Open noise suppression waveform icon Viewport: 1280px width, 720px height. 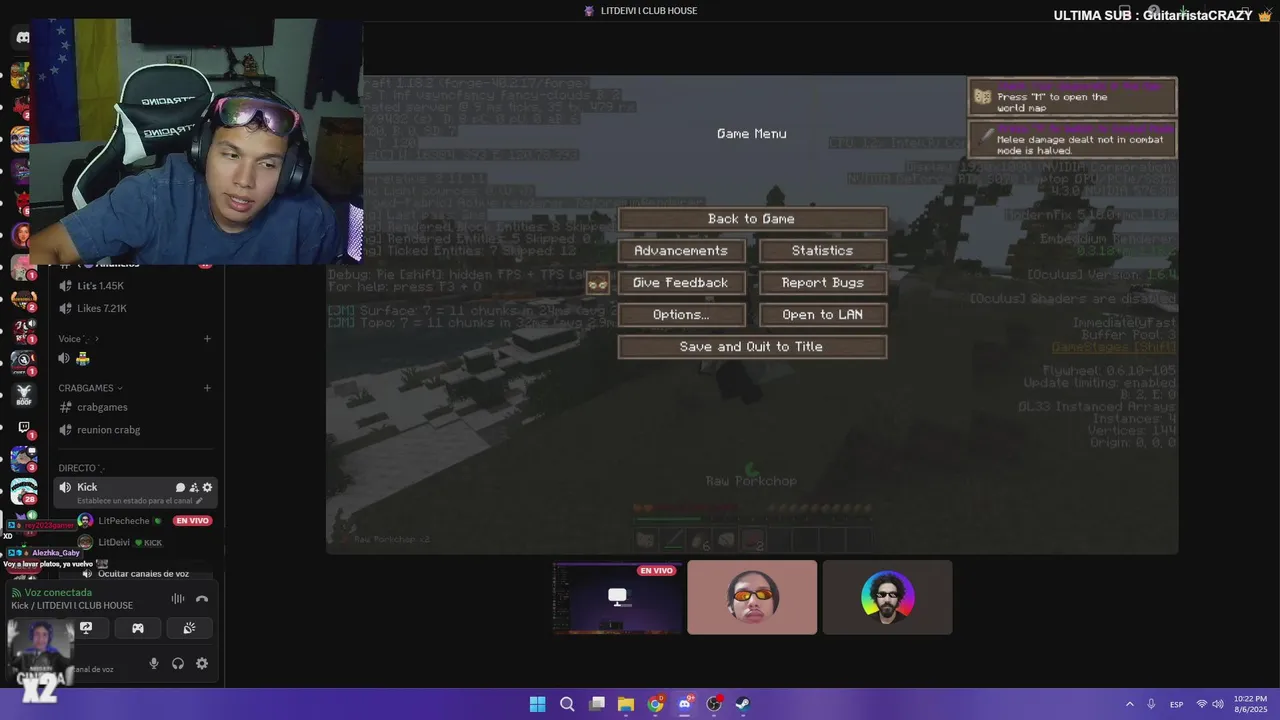tap(178, 599)
